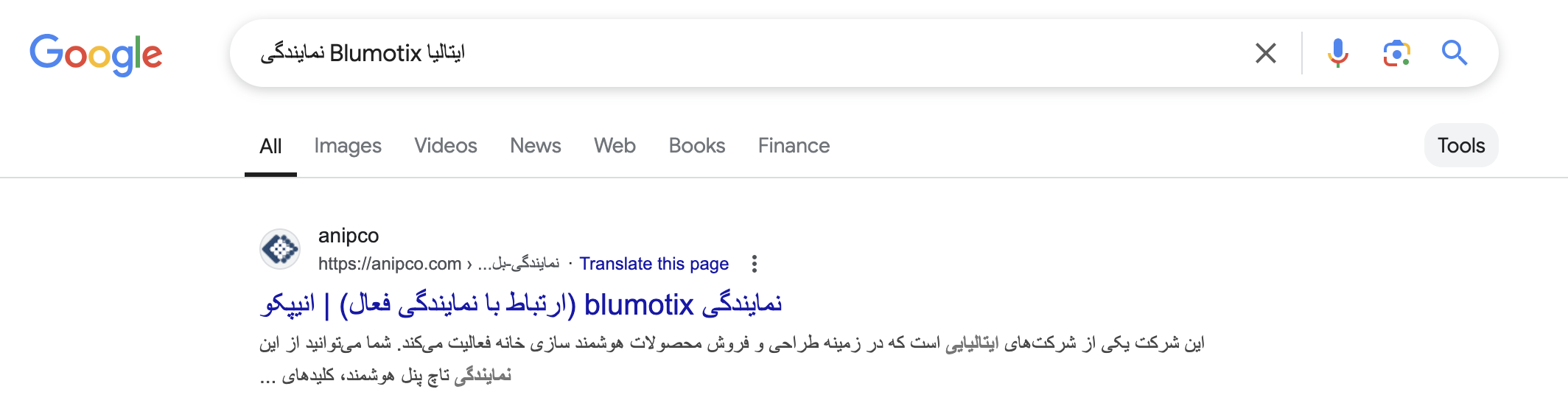Switch to the Books tab

(697, 146)
